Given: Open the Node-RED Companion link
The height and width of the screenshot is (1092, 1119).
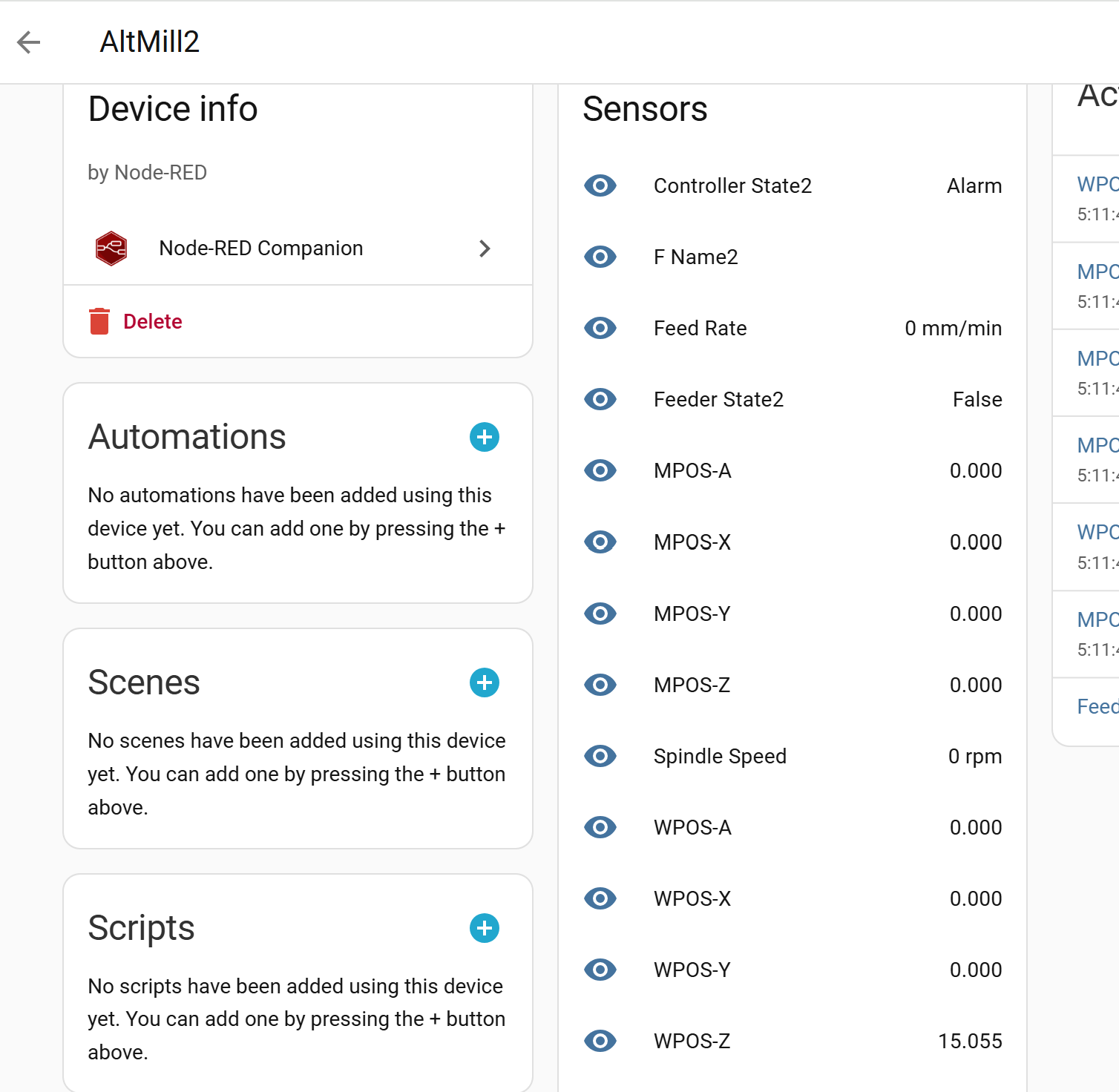Looking at the screenshot, I should (x=261, y=249).
